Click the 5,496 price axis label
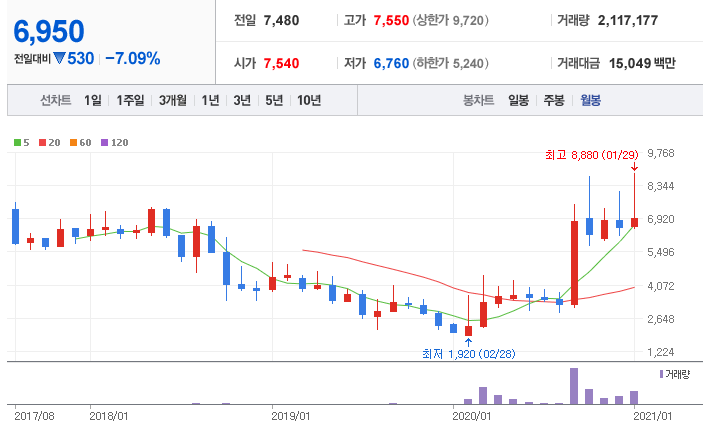The image size is (703, 437). [661, 252]
